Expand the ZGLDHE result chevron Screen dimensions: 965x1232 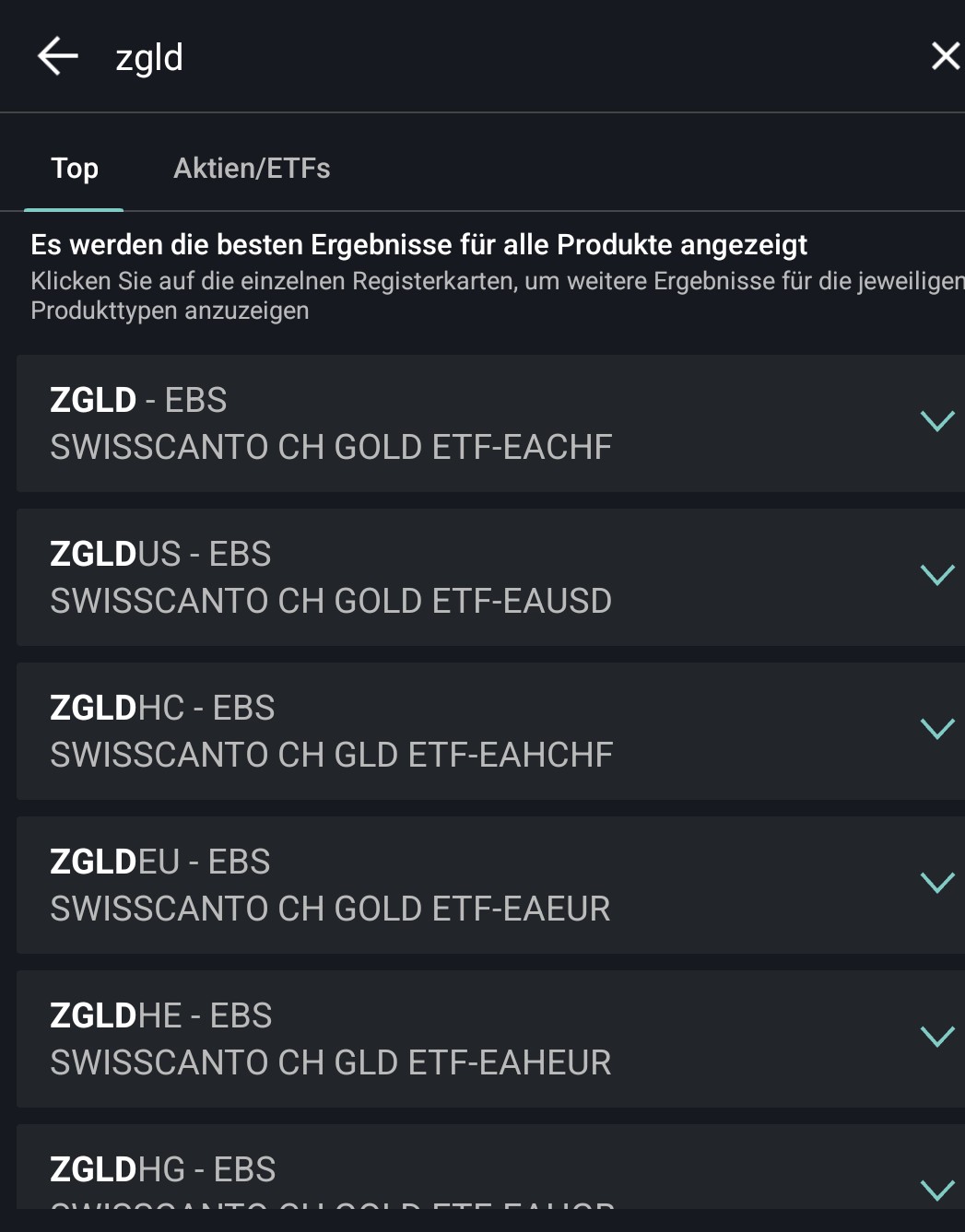[936, 1037]
